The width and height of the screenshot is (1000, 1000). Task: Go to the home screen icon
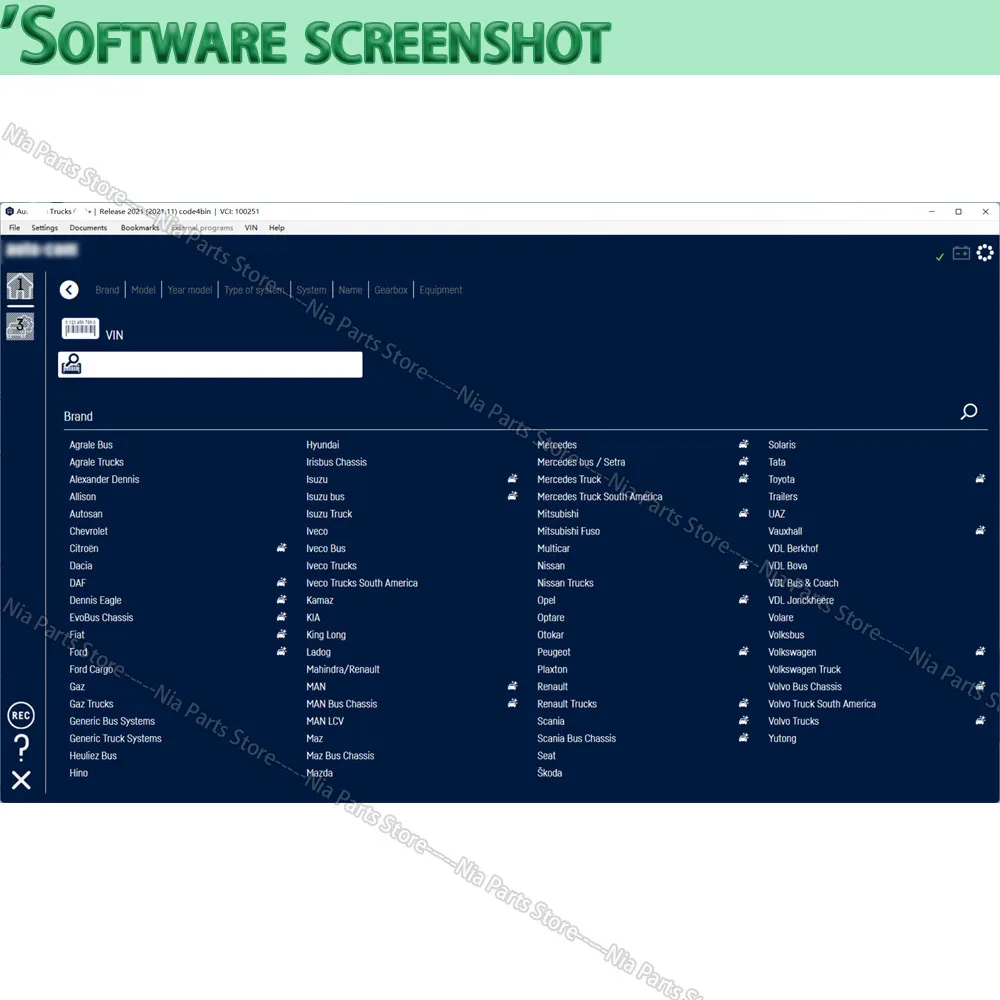pyautogui.click(x=20, y=286)
